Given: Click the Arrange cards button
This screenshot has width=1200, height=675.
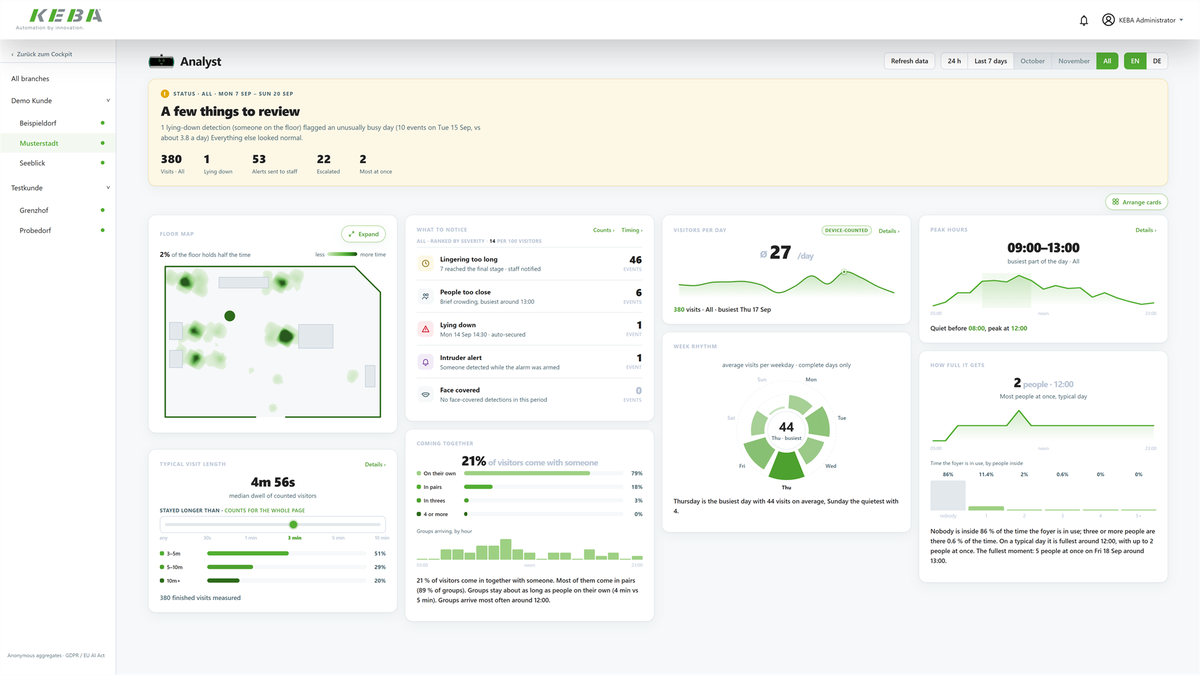Looking at the screenshot, I should (1136, 202).
